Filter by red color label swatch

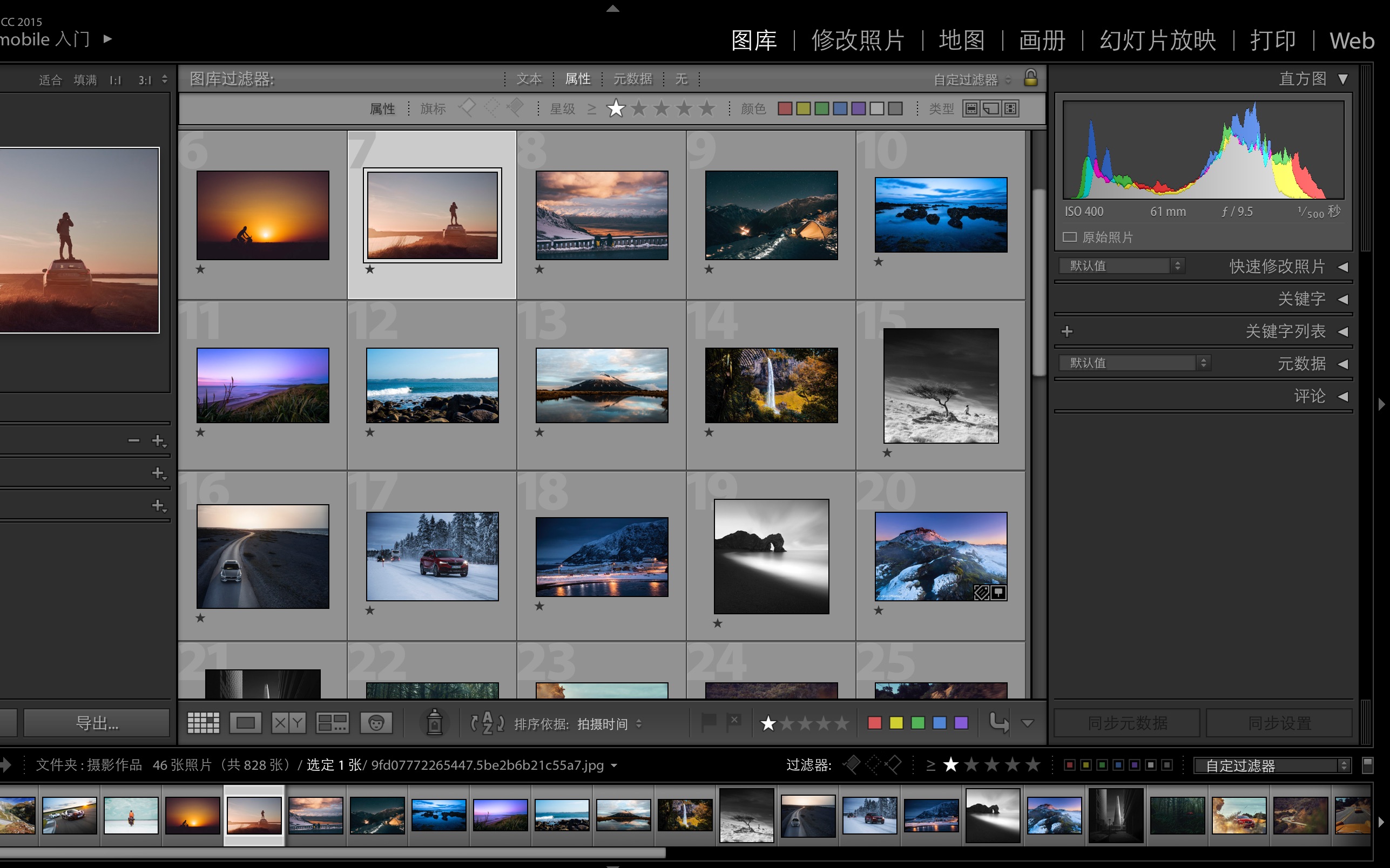[x=785, y=109]
